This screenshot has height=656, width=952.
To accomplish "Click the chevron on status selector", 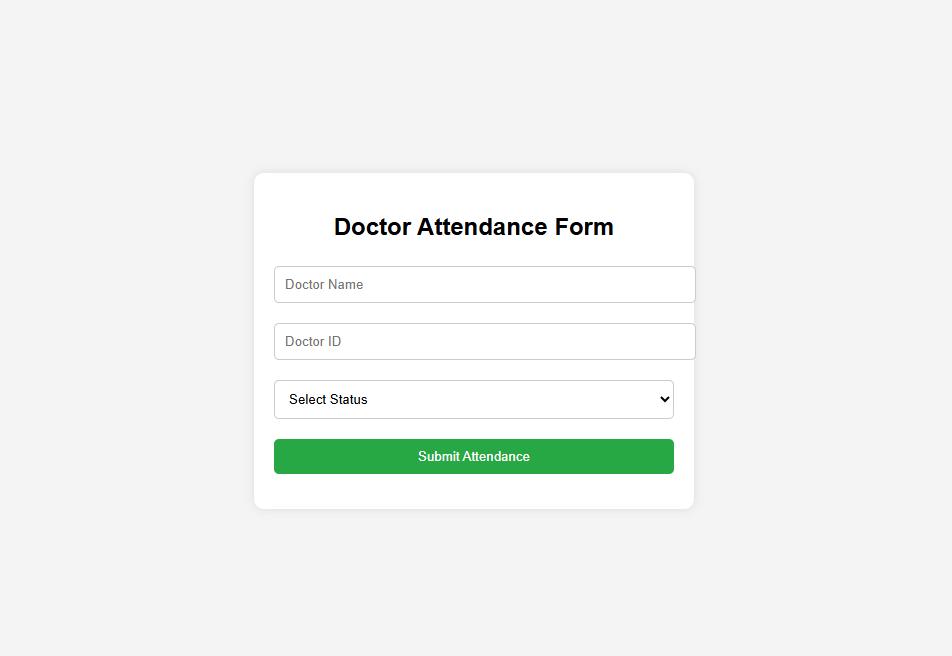I will [x=665, y=399].
